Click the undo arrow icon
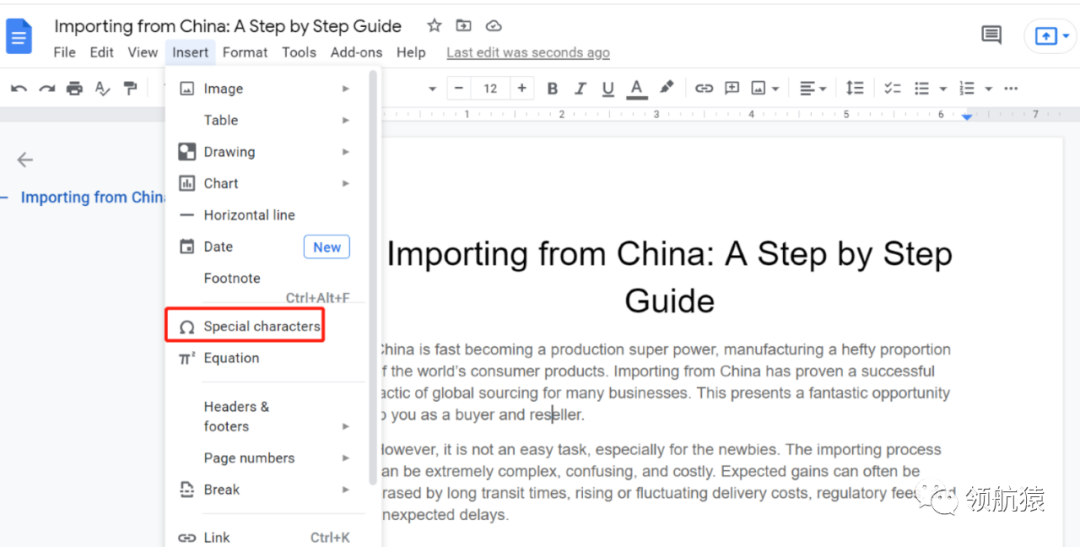This screenshot has width=1080, height=547. click(x=19, y=89)
